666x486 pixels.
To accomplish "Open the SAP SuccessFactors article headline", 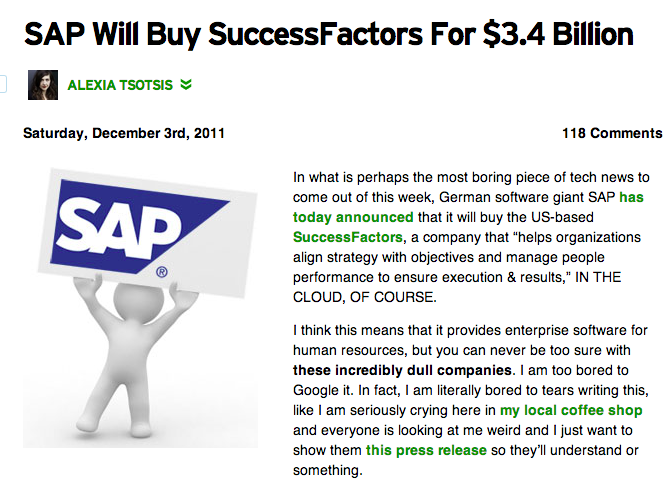I will click(328, 33).
